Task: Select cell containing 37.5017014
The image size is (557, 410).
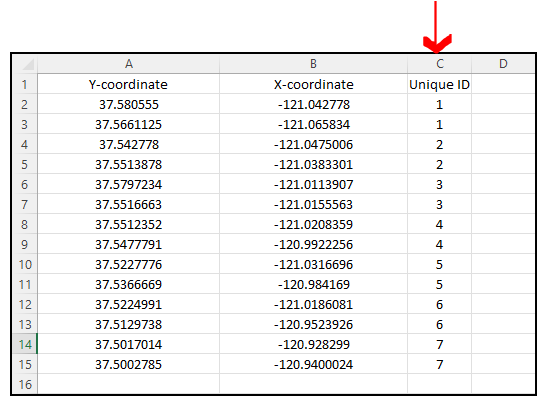Action: point(129,344)
